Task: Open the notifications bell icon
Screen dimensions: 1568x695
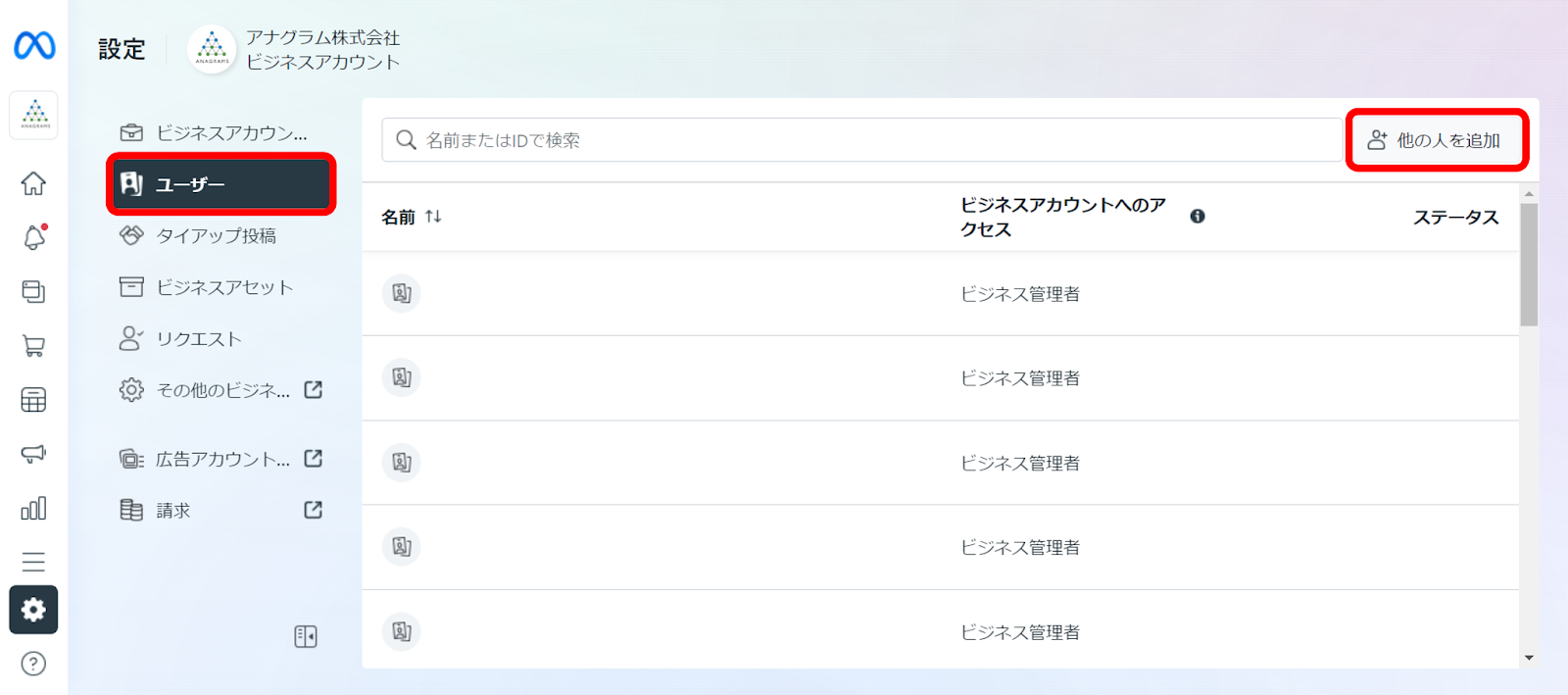Action: click(x=34, y=237)
